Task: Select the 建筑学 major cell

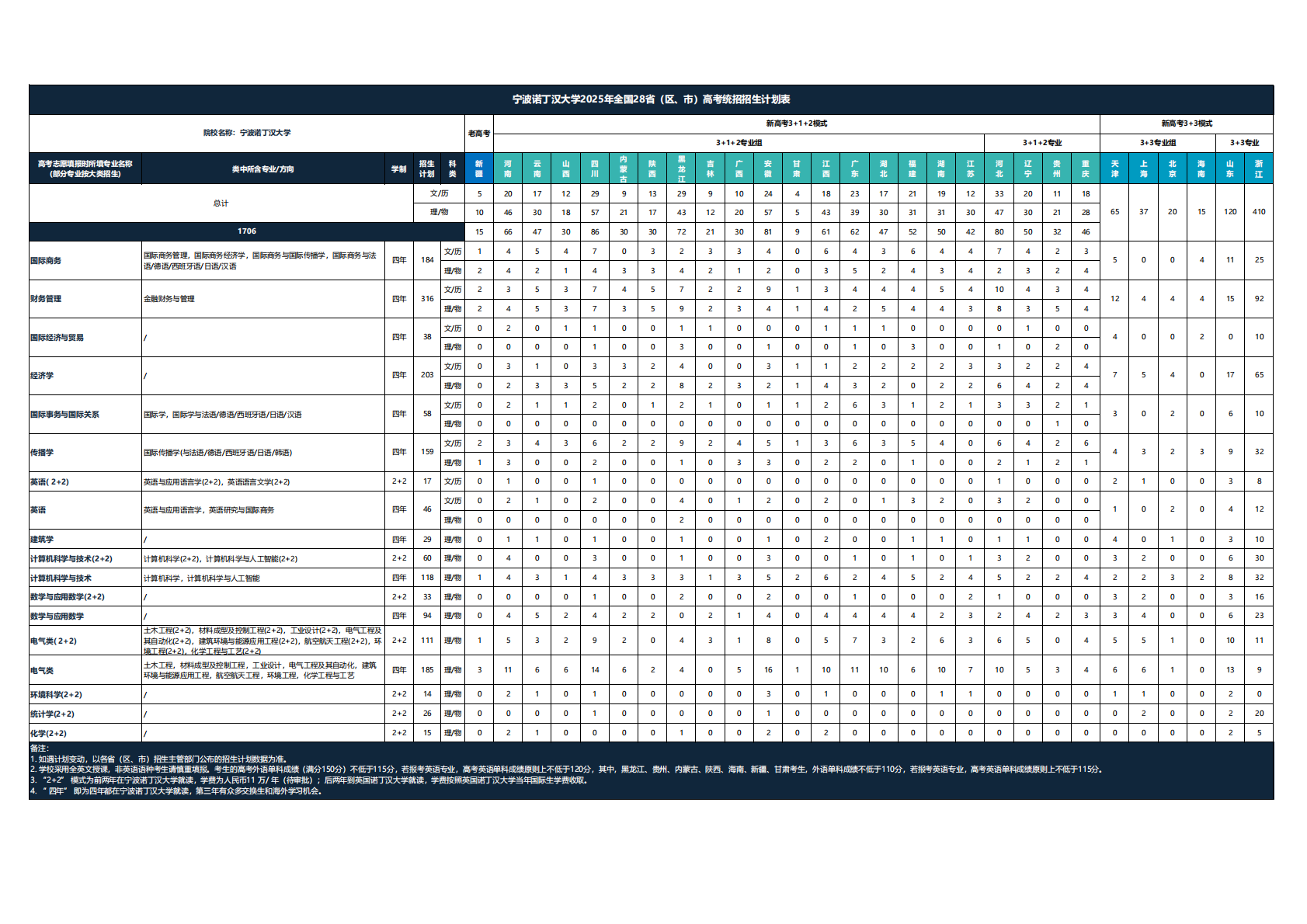Action: (42, 540)
